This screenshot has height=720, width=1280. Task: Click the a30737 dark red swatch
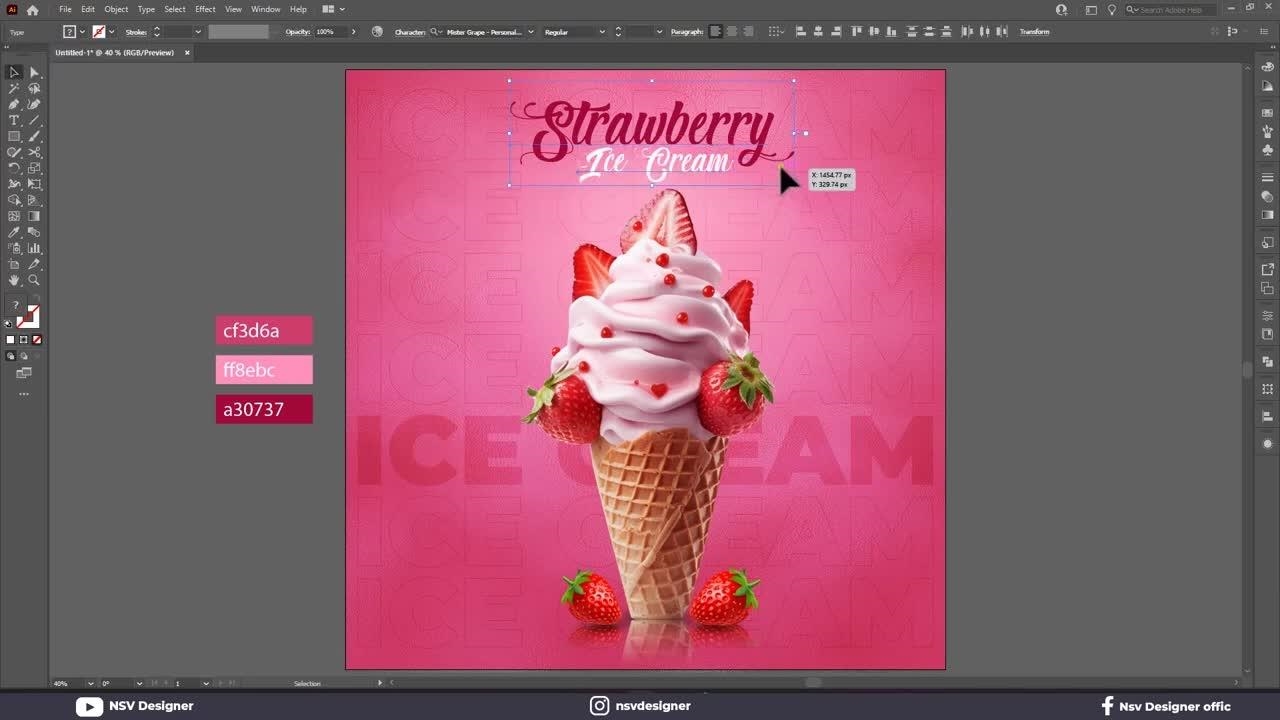tap(264, 409)
